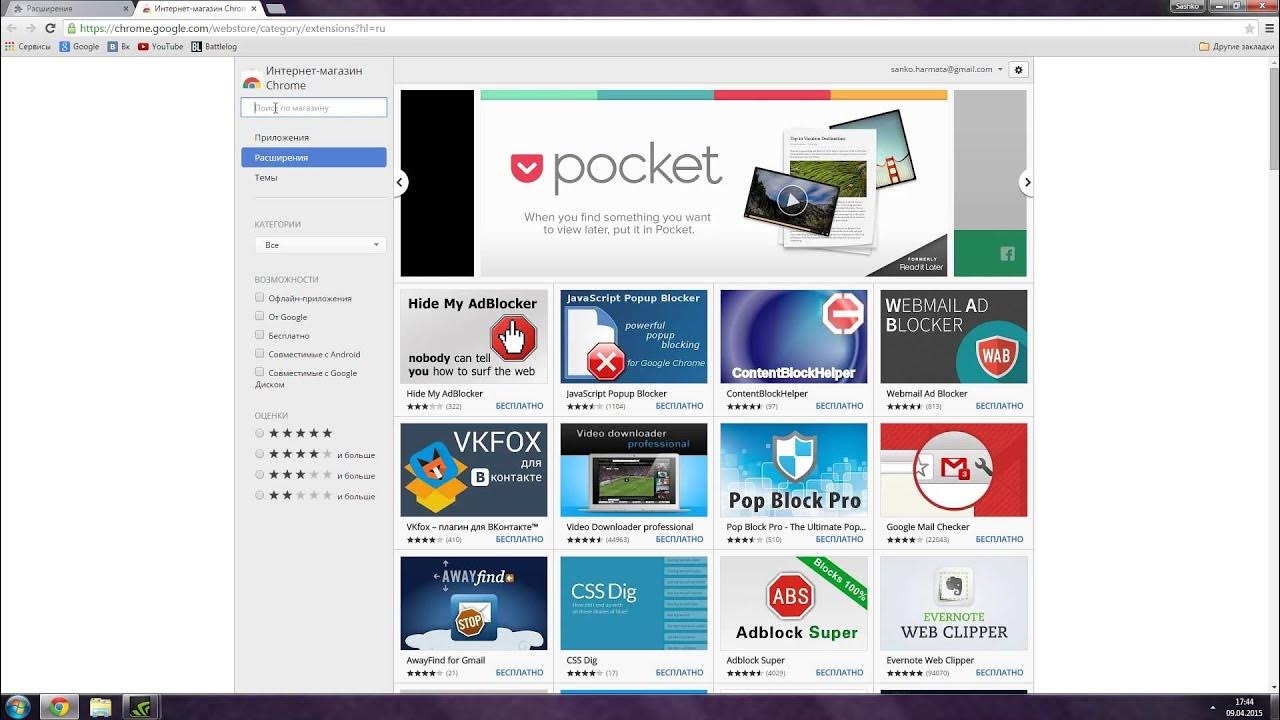The image size is (1280, 720).
Task: Open the Вк bookmark
Action: point(119,46)
